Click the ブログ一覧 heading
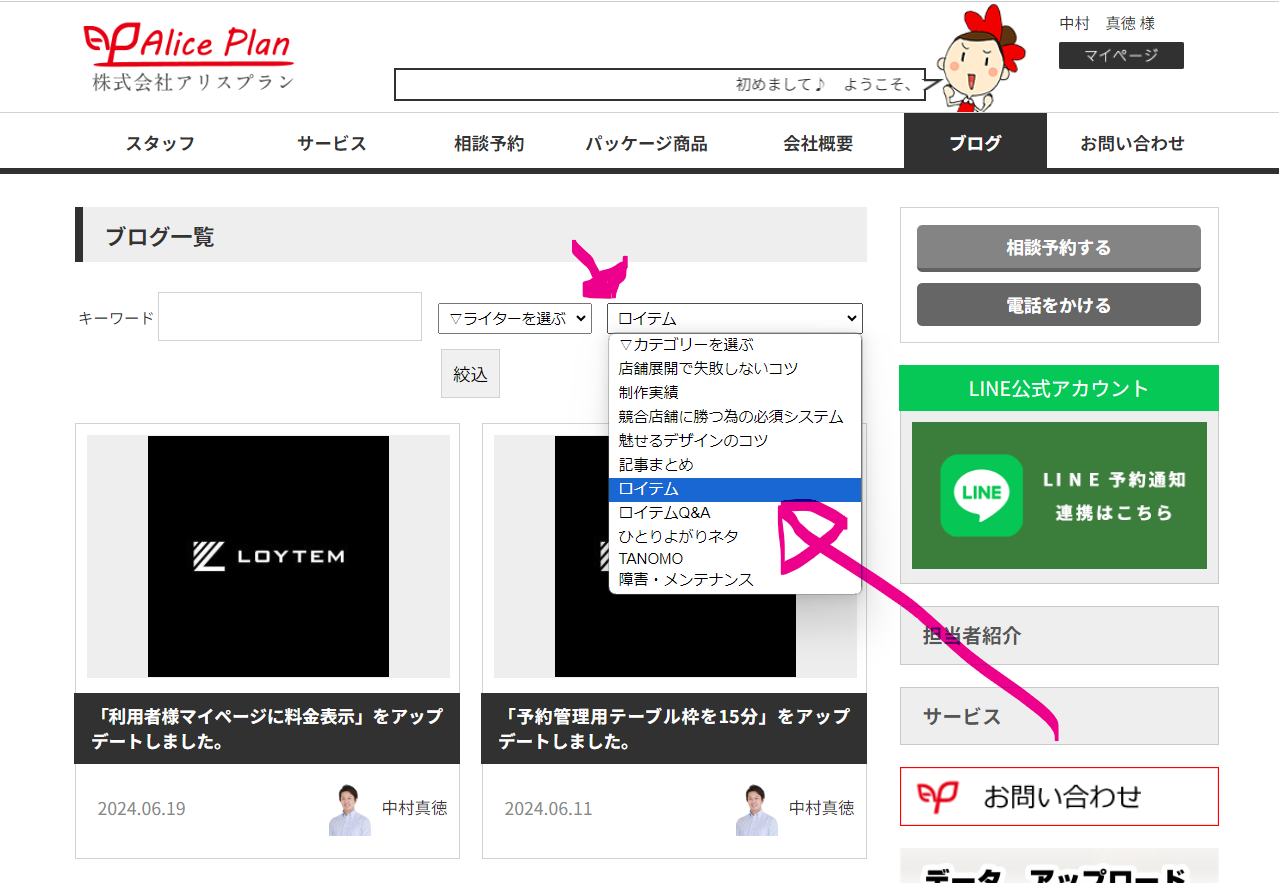1279x883 pixels. tap(160, 237)
